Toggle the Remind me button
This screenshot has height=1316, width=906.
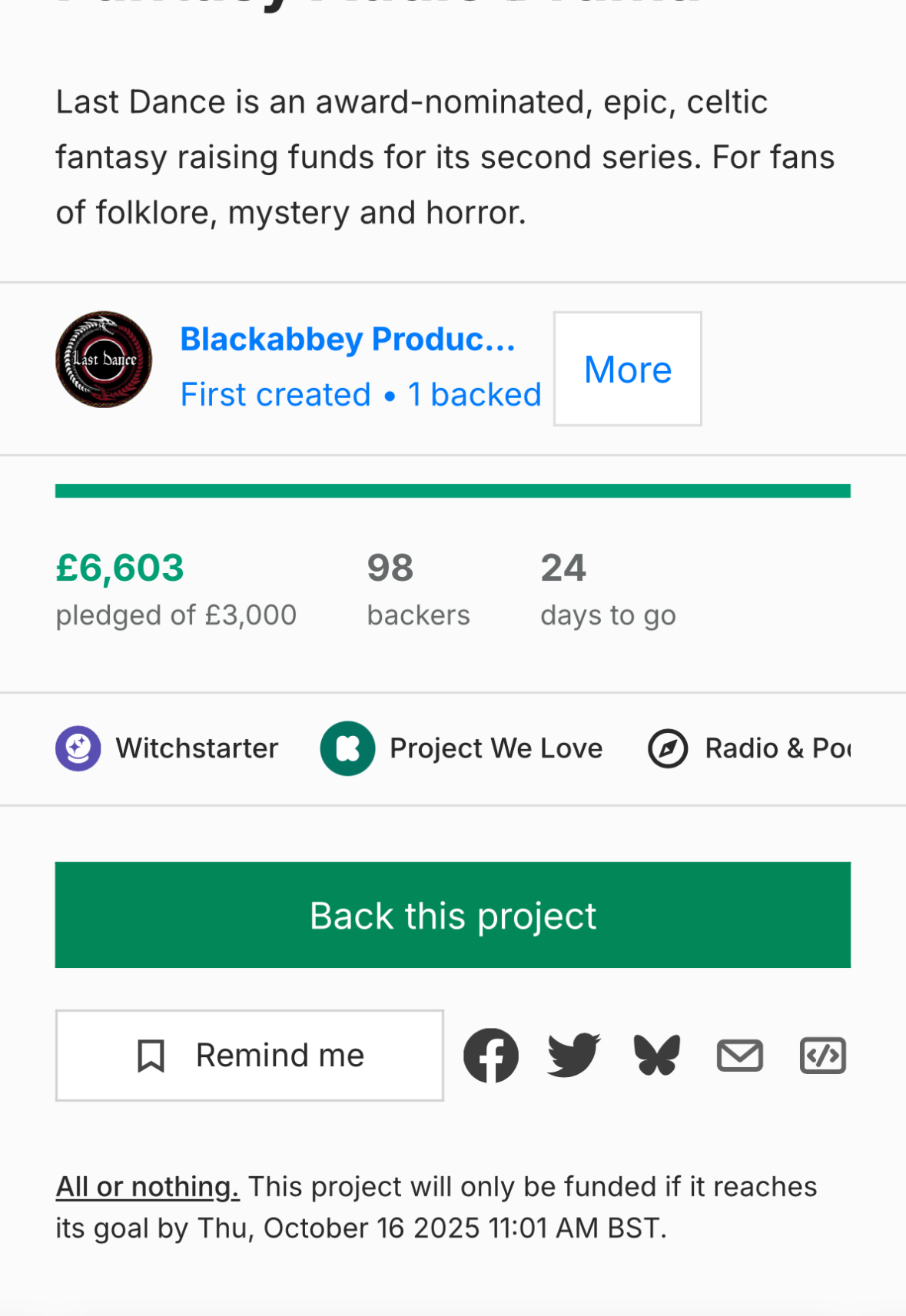tap(250, 1056)
